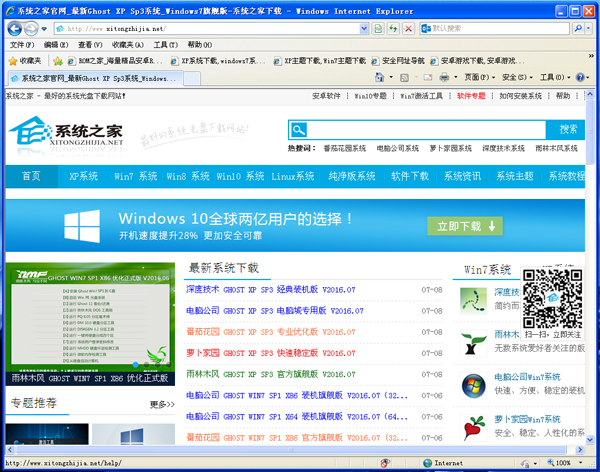
Task: Click the magnifier search button in IE toolbar
Action: point(578,28)
